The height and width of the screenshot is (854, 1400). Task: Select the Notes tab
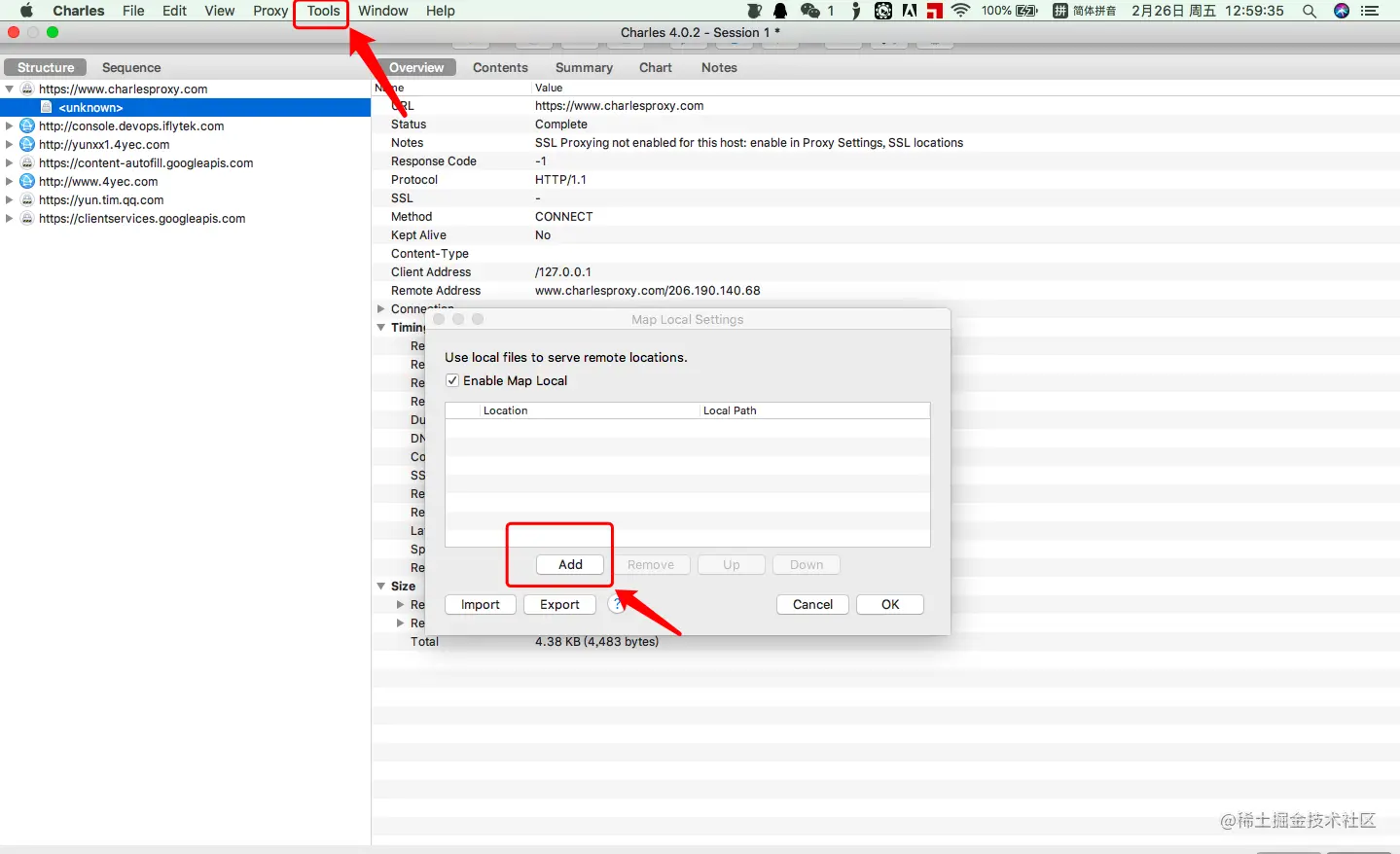(x=719, y=67)
